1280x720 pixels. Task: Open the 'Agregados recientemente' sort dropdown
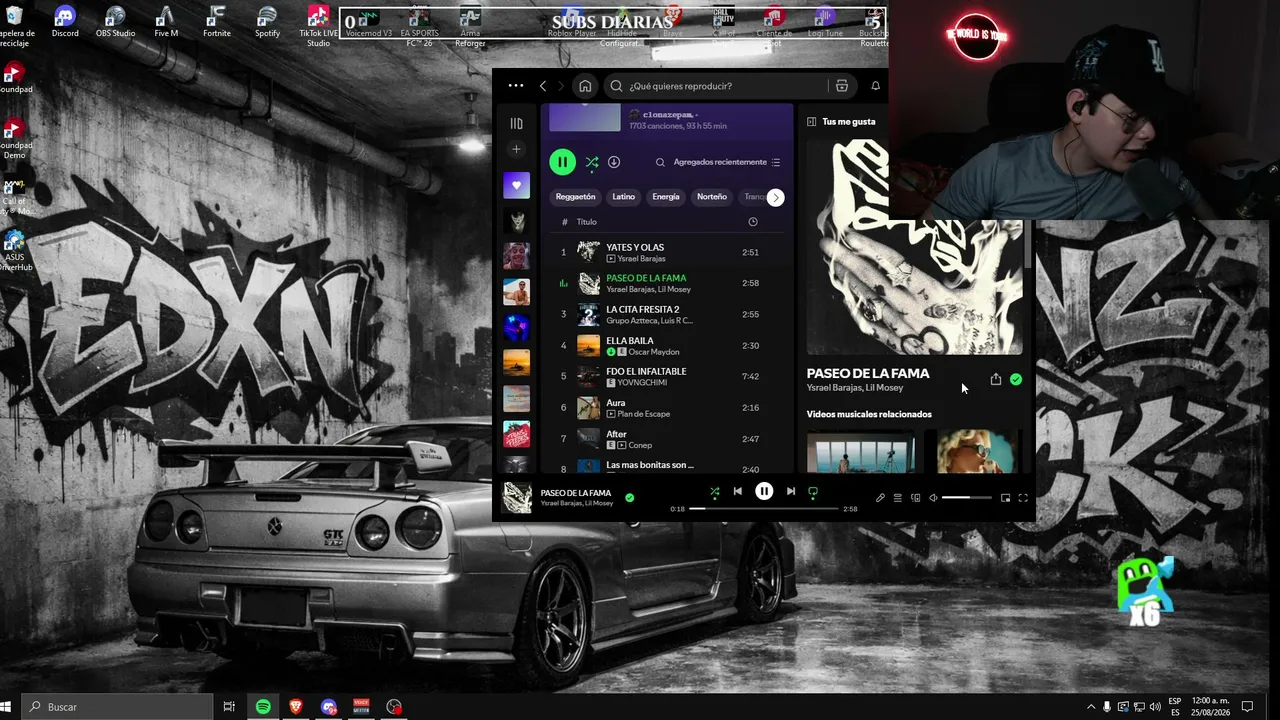coord(727,162)
